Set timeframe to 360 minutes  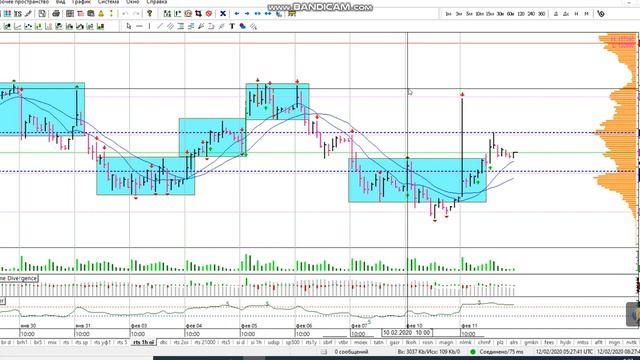point(542,13)
